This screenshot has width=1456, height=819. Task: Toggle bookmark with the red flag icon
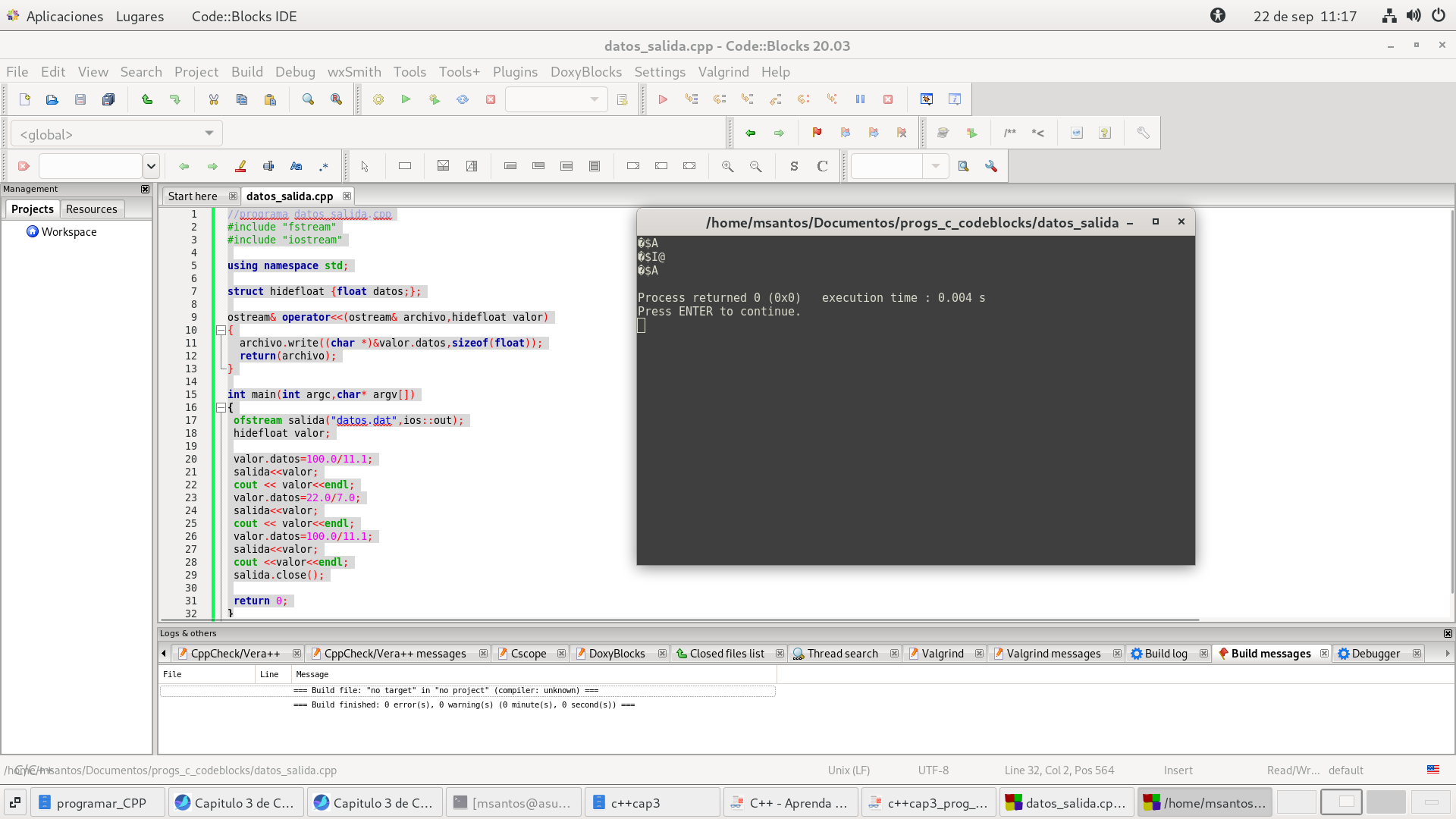click(817, 133)
